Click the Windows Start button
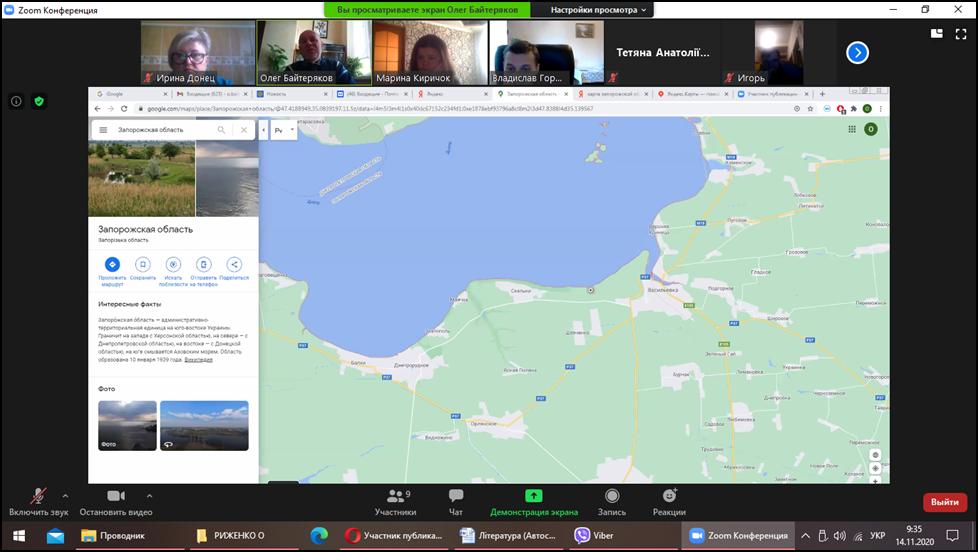Screen dimensions: 978x552 point(18,536)
